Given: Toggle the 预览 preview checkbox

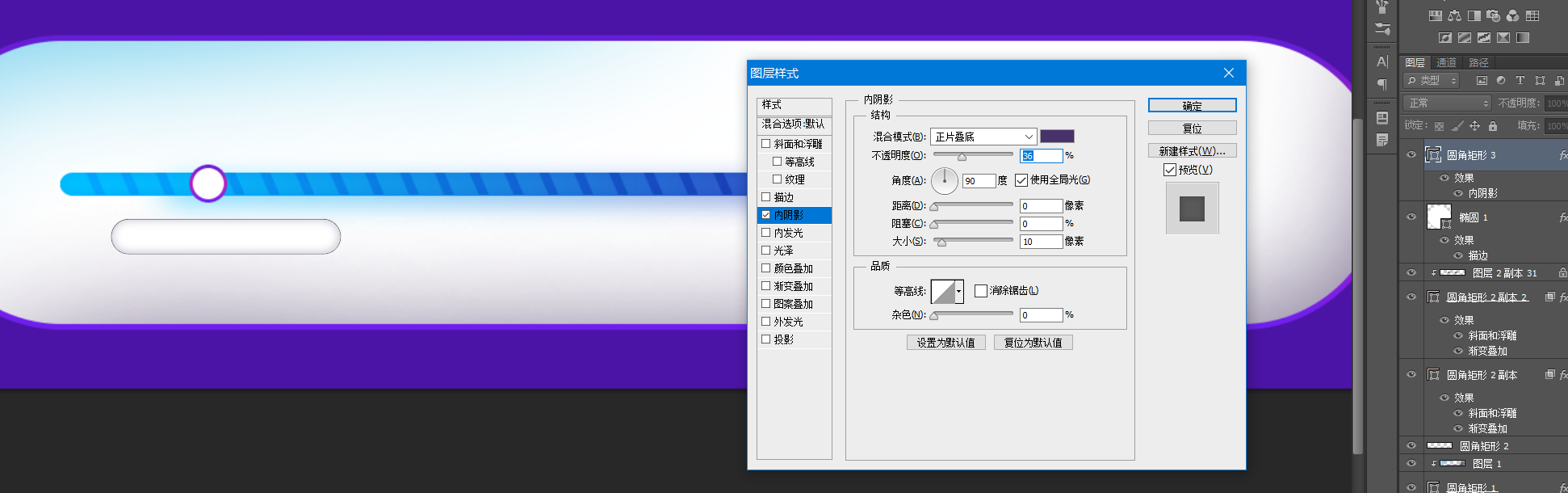Looking at the screenshot, I should pos(1170,170).
